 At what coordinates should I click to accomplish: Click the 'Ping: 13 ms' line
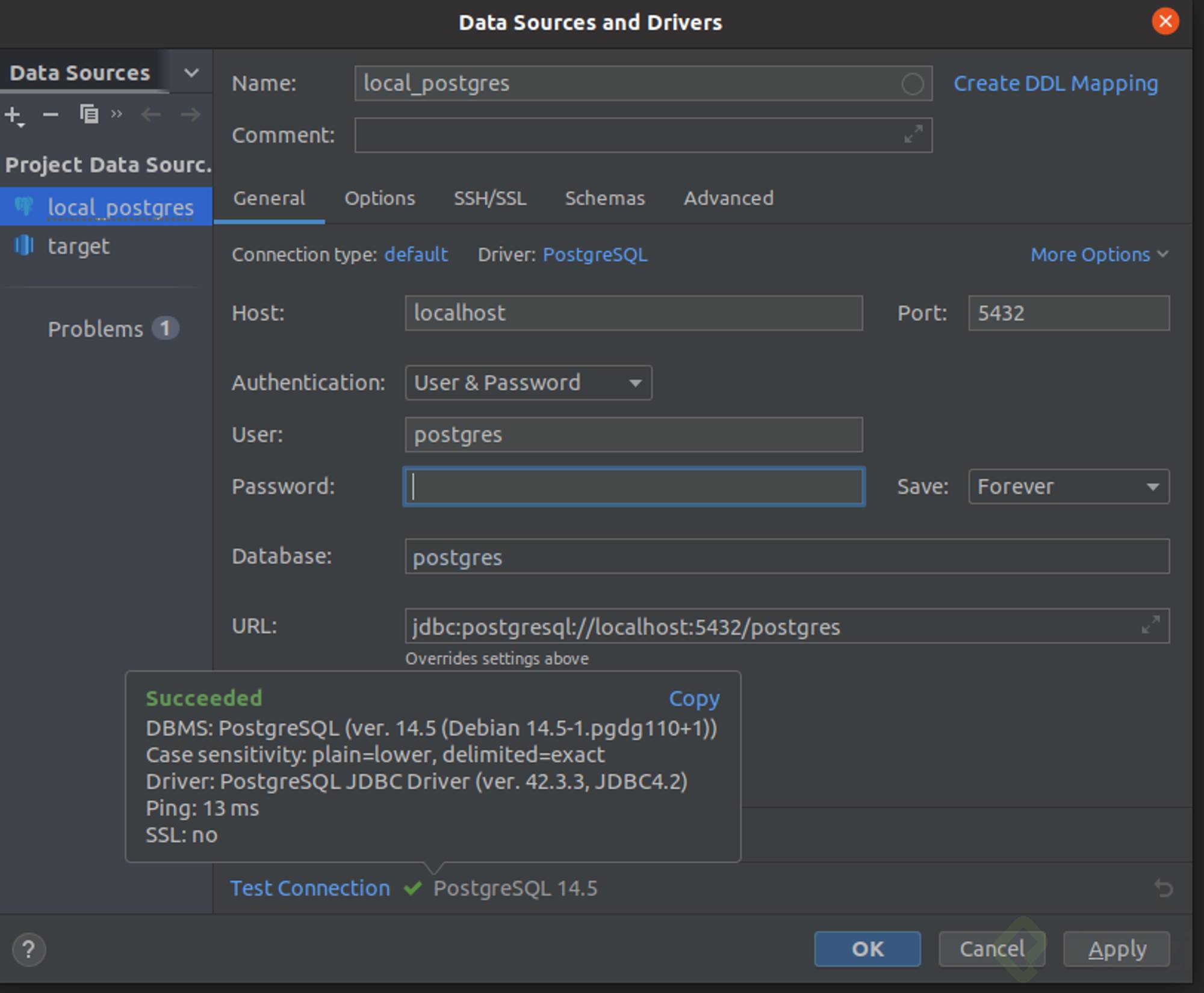[x=202, y=808]
